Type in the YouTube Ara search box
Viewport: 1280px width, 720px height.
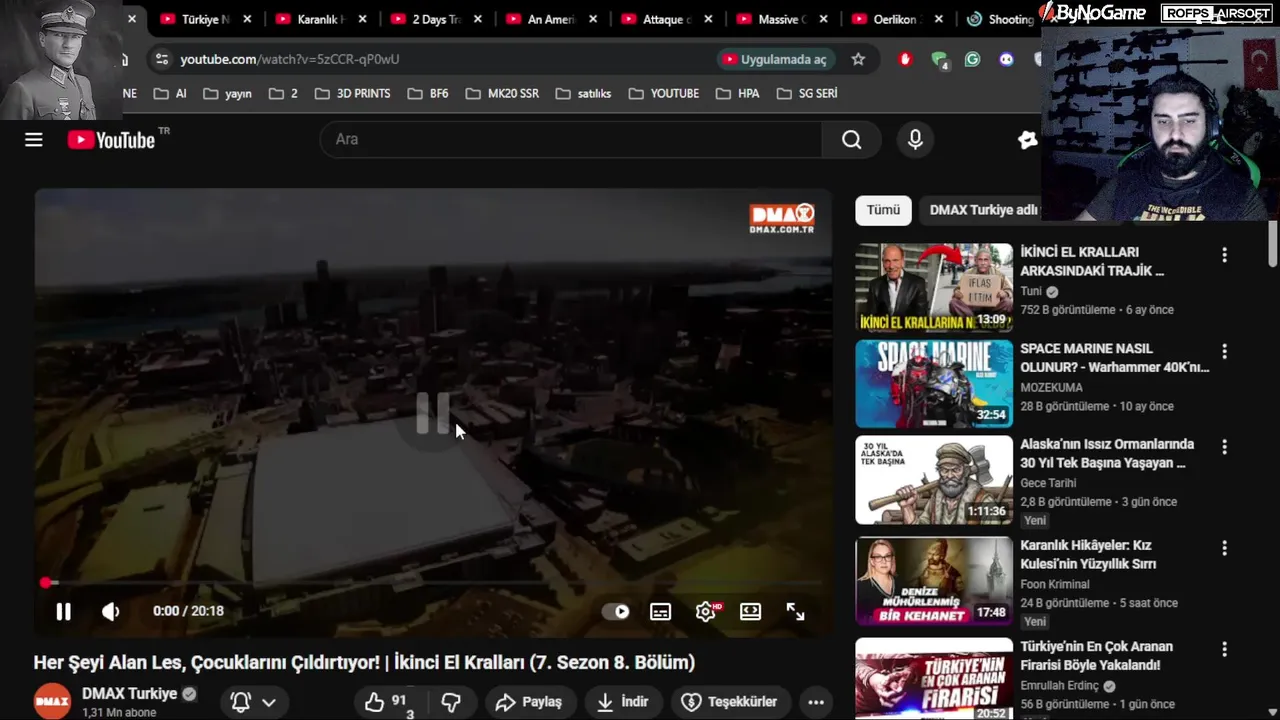571,140
